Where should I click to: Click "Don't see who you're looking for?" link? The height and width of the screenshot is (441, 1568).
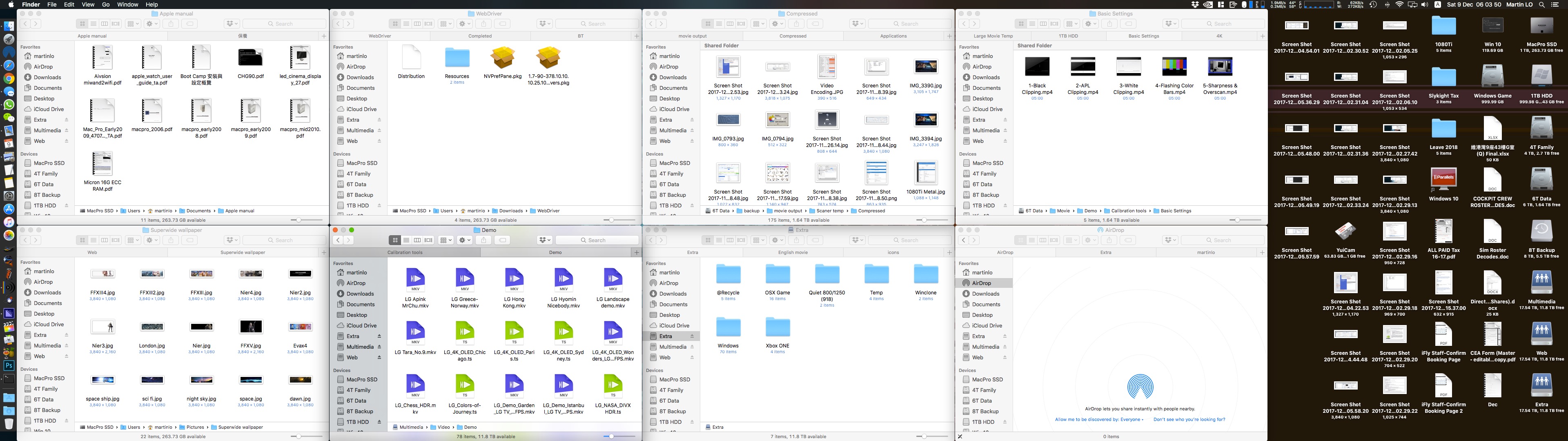pos(1189,419)
